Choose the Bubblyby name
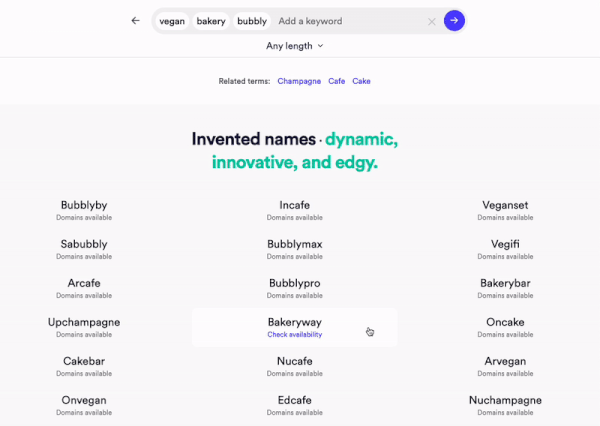600x426 pixels. coord(84,205)
